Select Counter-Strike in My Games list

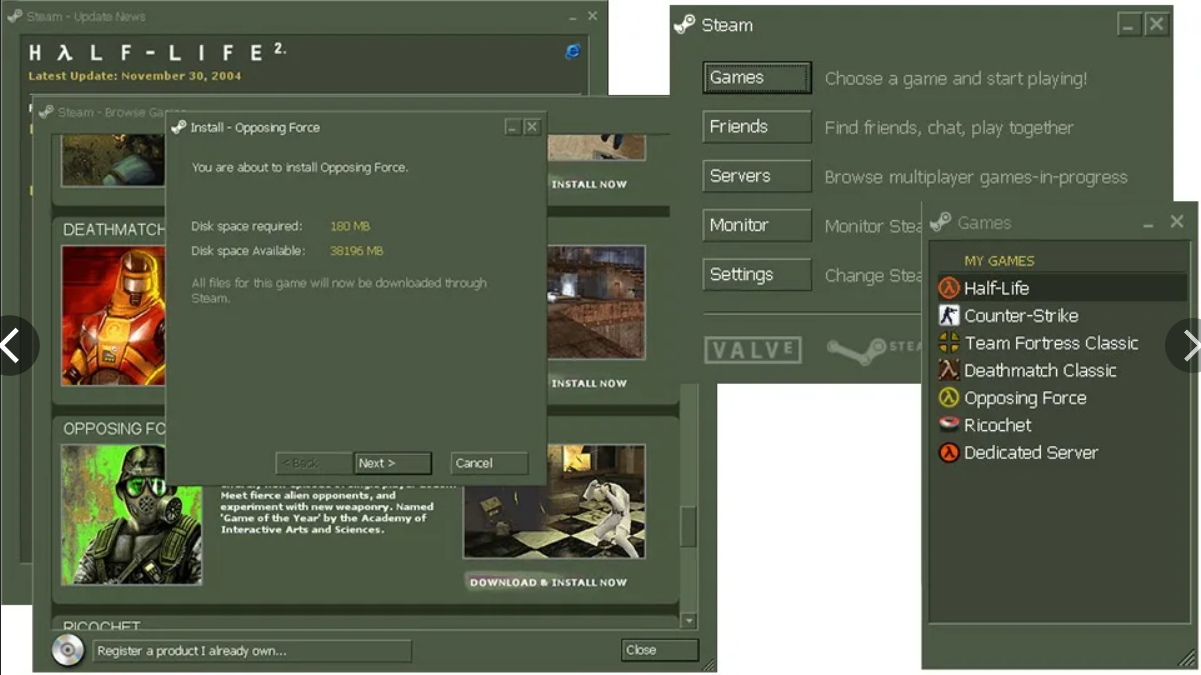[1060, 315]
